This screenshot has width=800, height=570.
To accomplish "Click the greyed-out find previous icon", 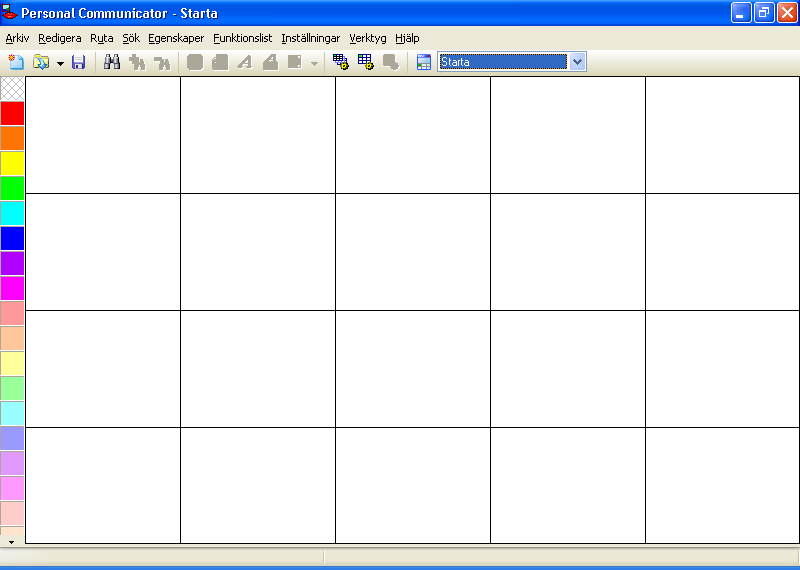I will pyautogui.click(x=137, y=62).
